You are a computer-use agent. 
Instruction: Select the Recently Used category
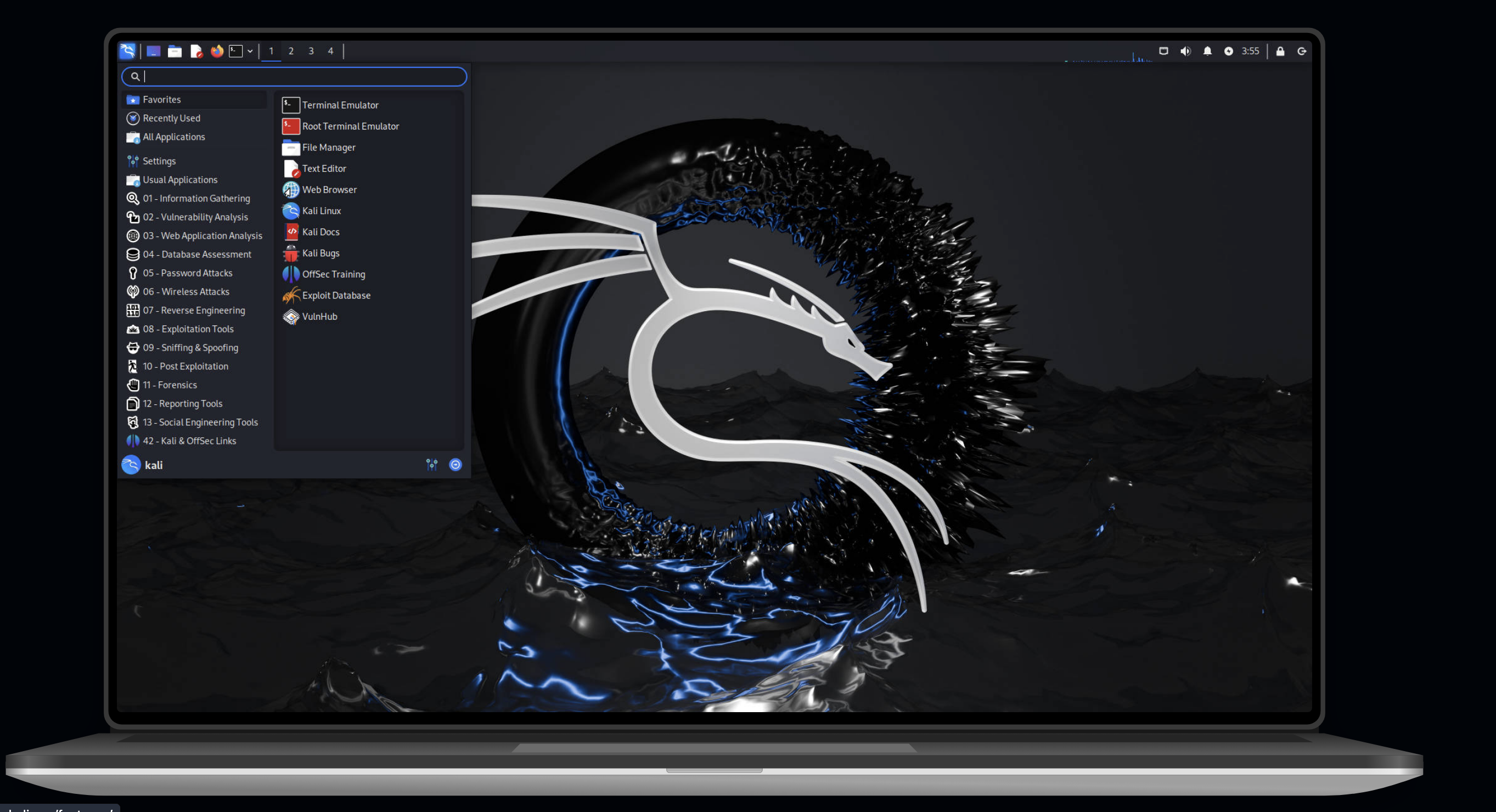click(195, 119)
